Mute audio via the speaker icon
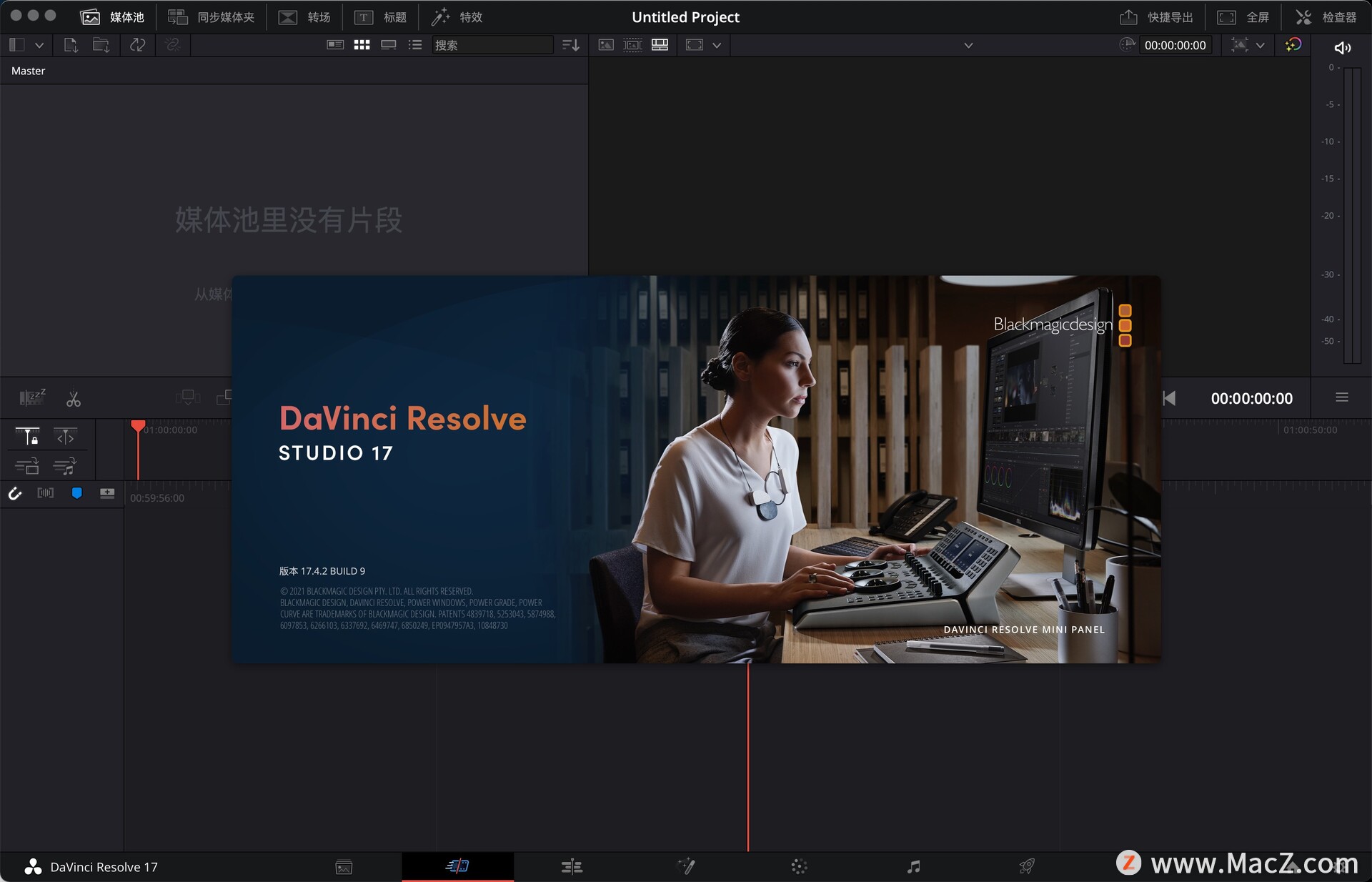 [1342, 48]
